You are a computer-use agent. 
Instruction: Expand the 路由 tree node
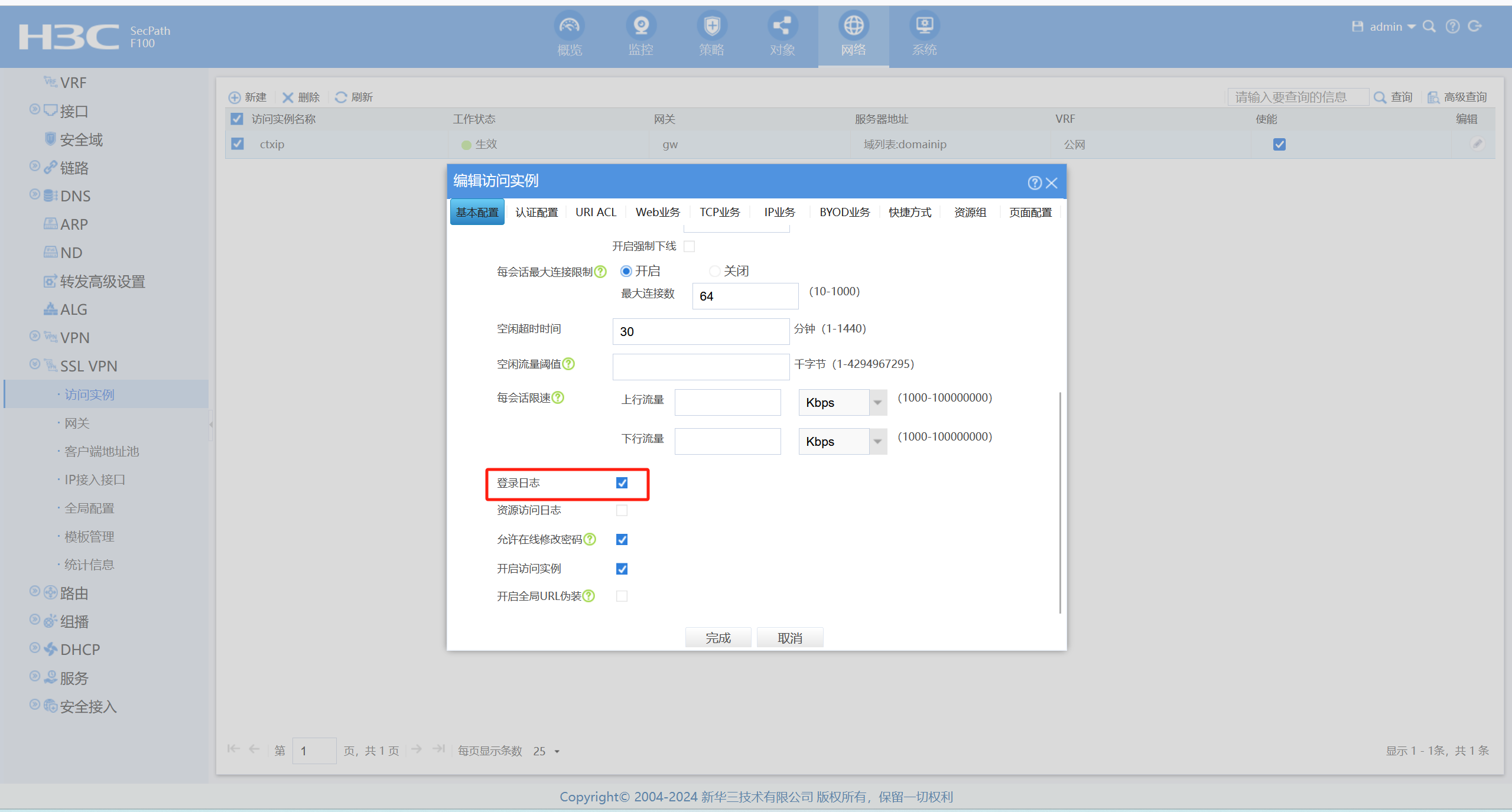pyautogui.click(x=35, y=592)
